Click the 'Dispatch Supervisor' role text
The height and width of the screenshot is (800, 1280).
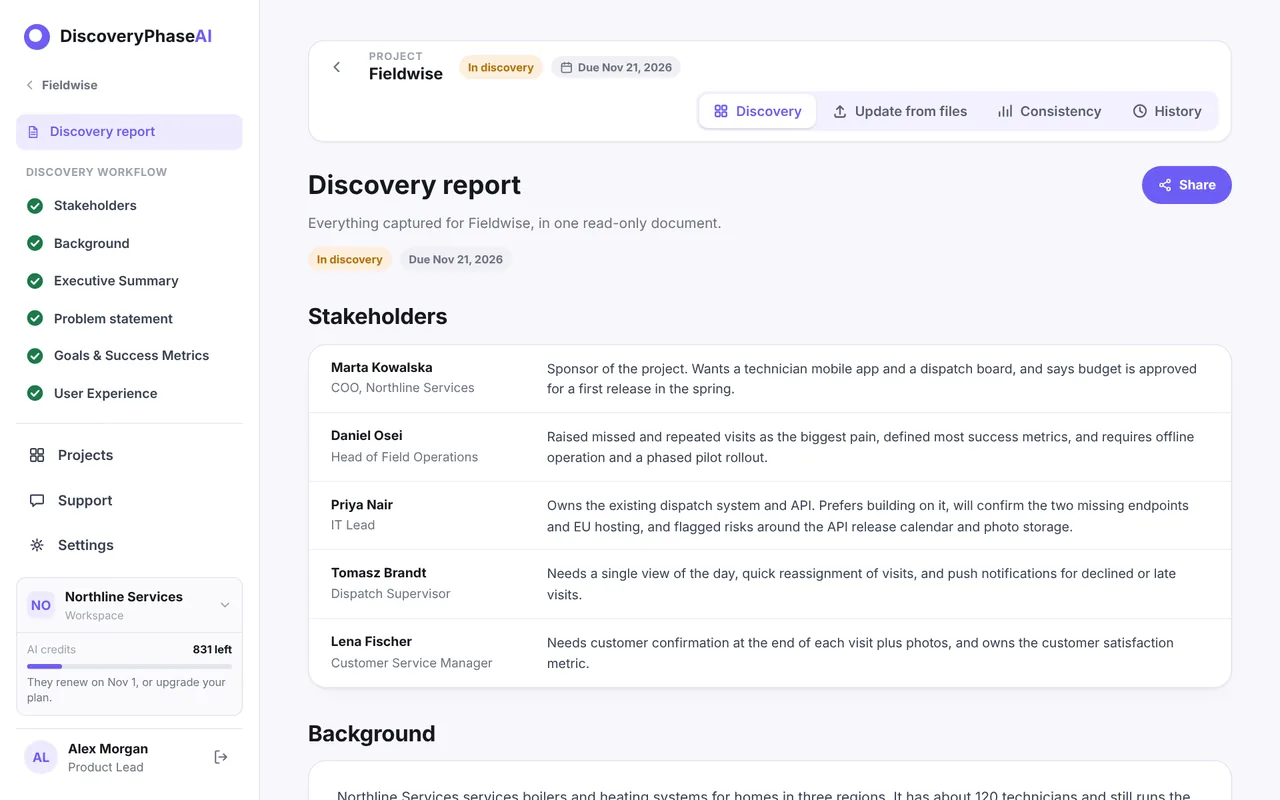pos(391,594)
